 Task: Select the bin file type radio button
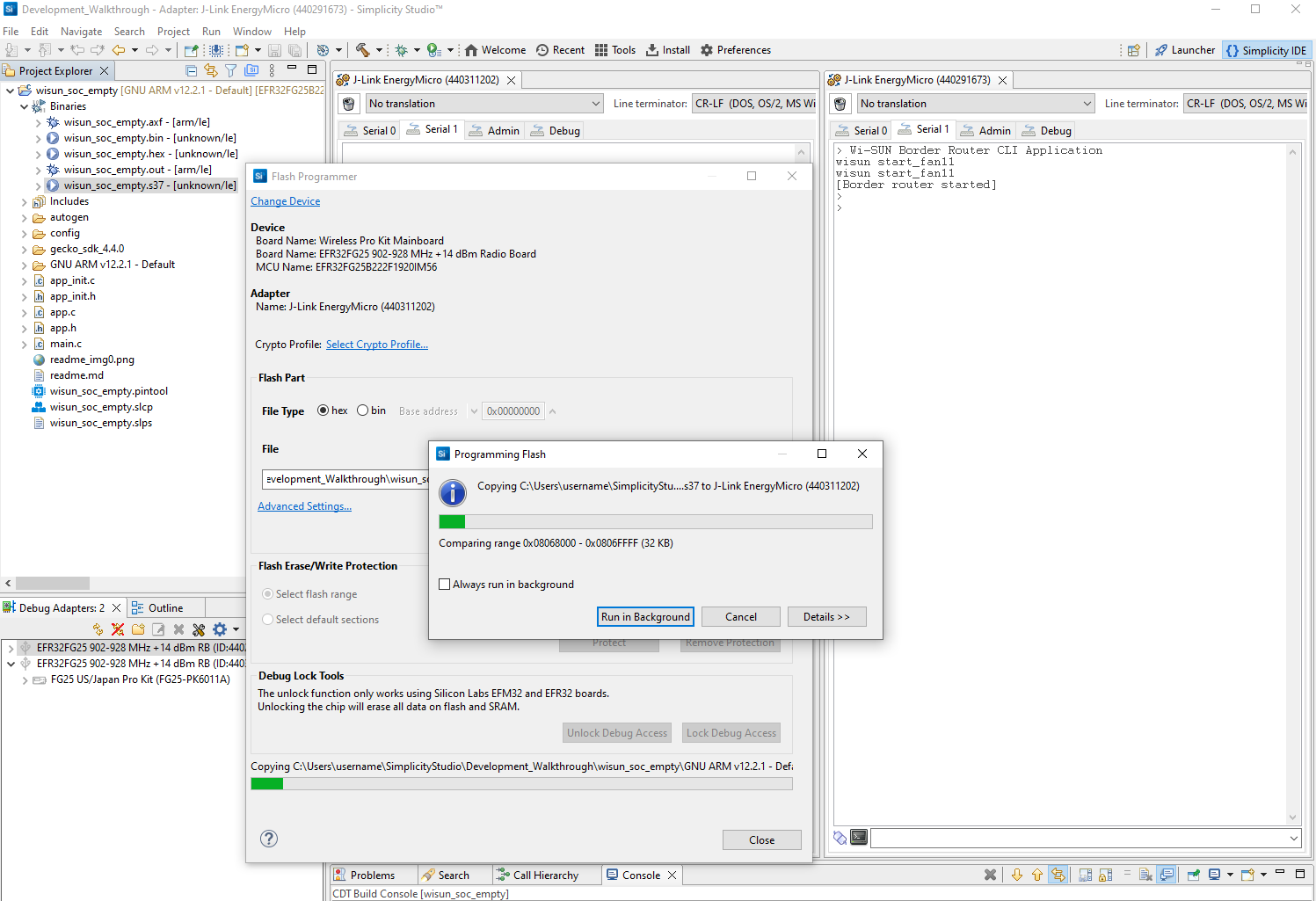362,411
